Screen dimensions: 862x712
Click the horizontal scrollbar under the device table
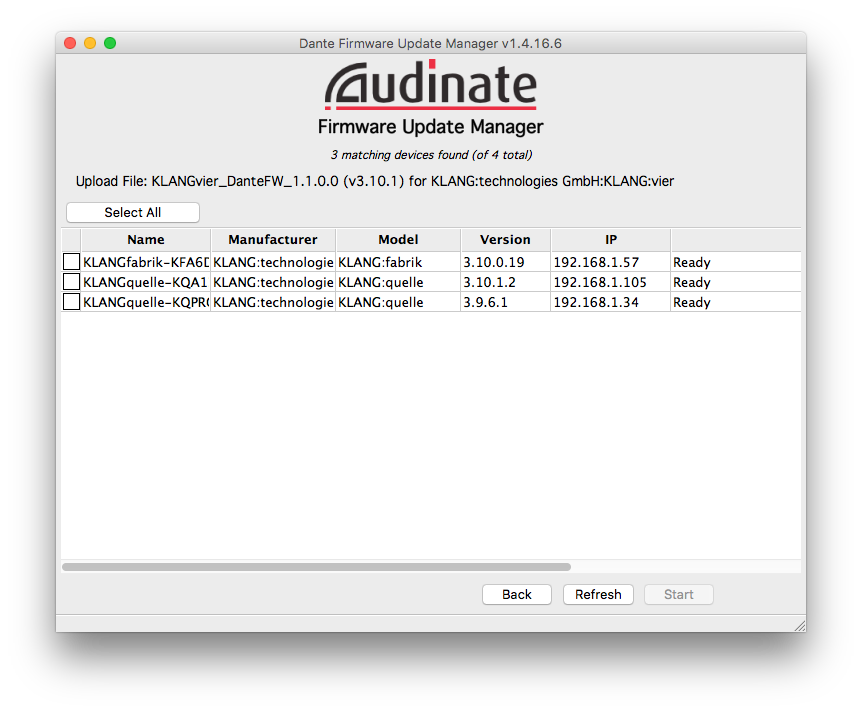(317, 567)
